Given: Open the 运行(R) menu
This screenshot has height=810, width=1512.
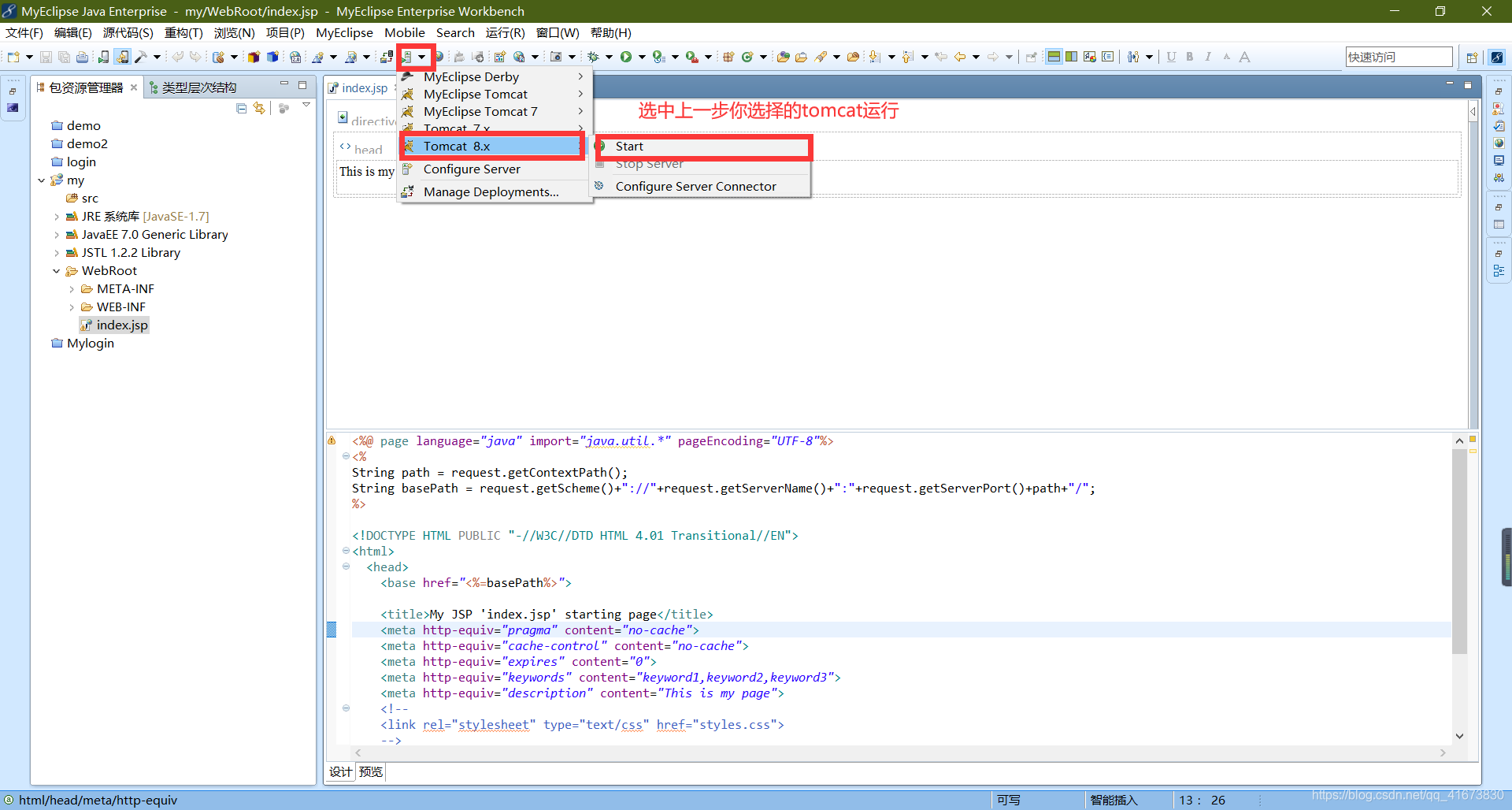Looking at the screenshot, I should coord(505,32).
